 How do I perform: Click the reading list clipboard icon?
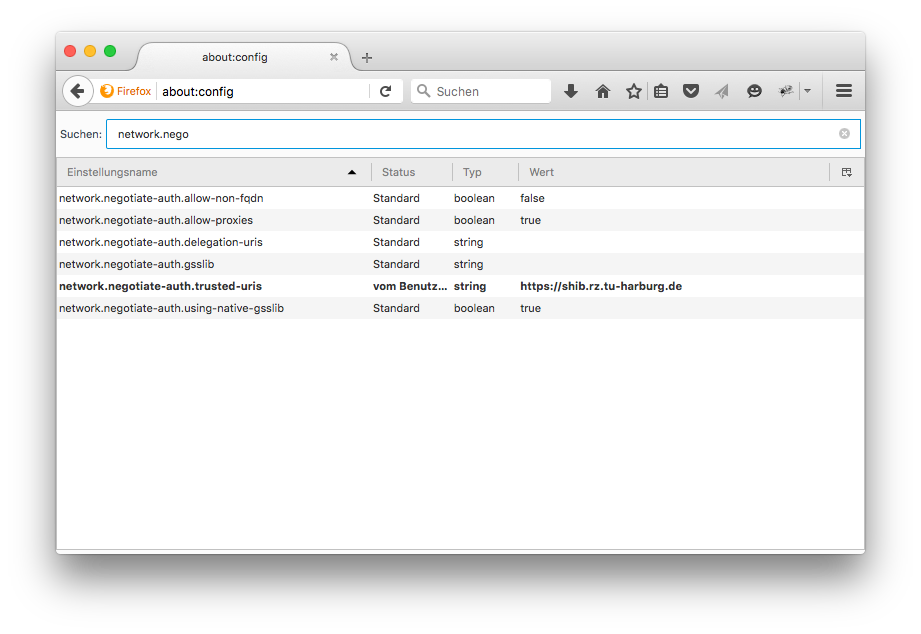(x=661, y=91)
